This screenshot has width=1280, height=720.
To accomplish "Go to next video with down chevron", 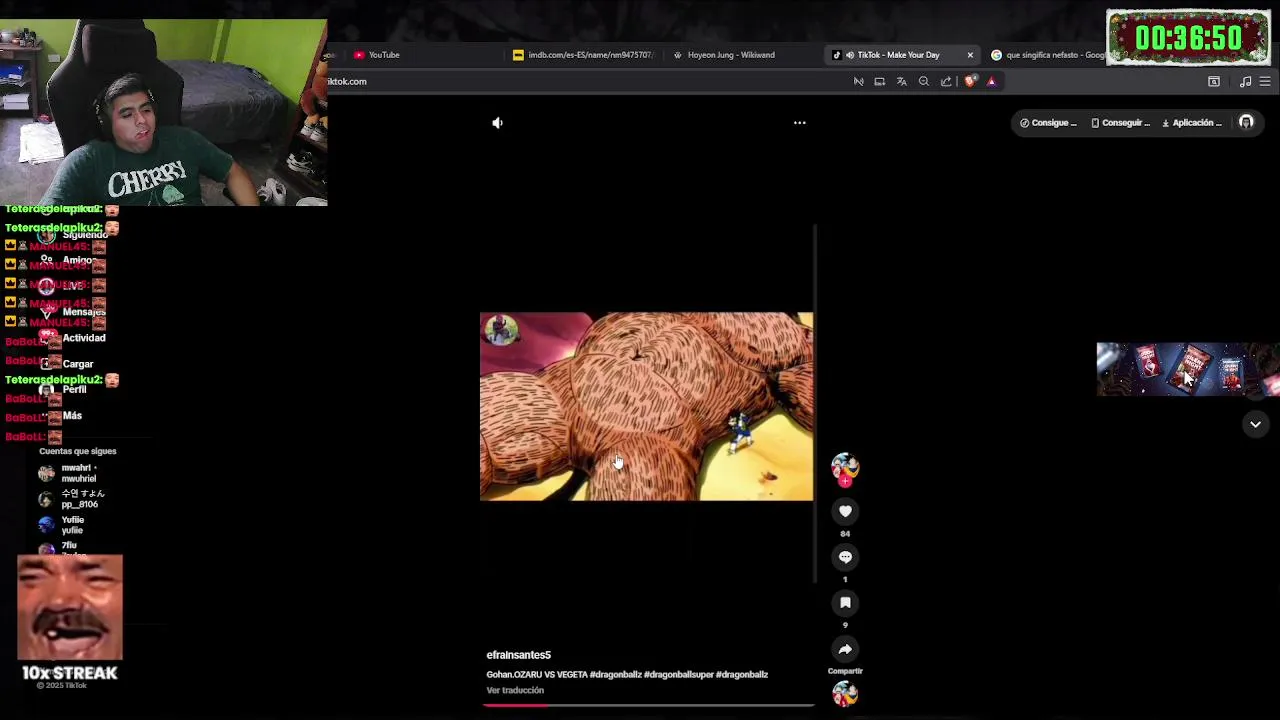I will [x=1255, y=424].
